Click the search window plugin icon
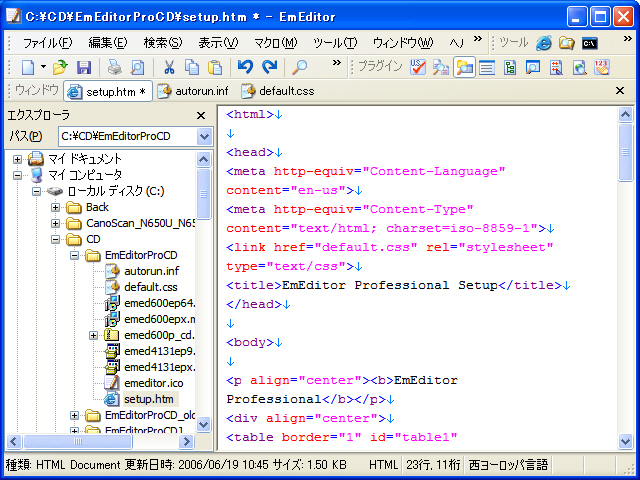 [533, 67]
